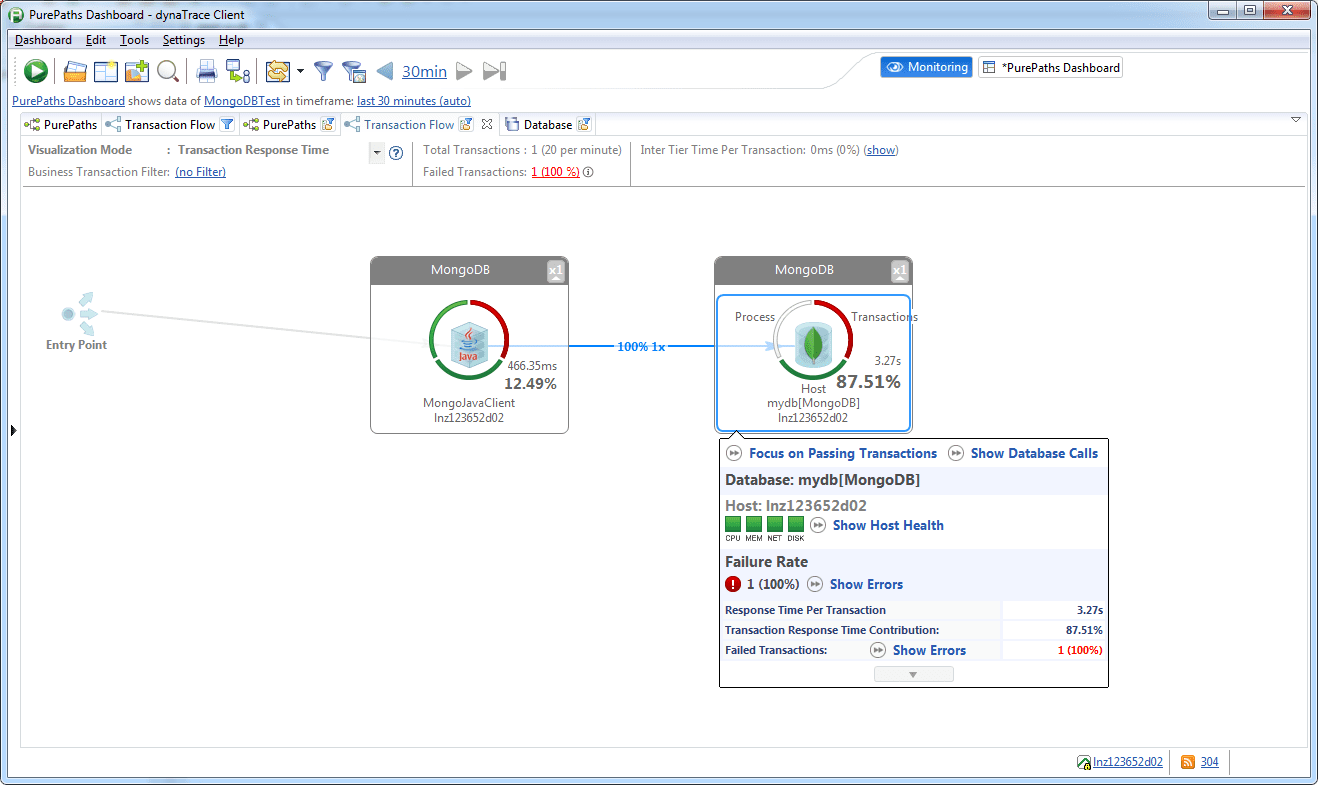Click failed transactions 1 (100 %) link
The image size is (1318, 785).
tap(555, 172)
